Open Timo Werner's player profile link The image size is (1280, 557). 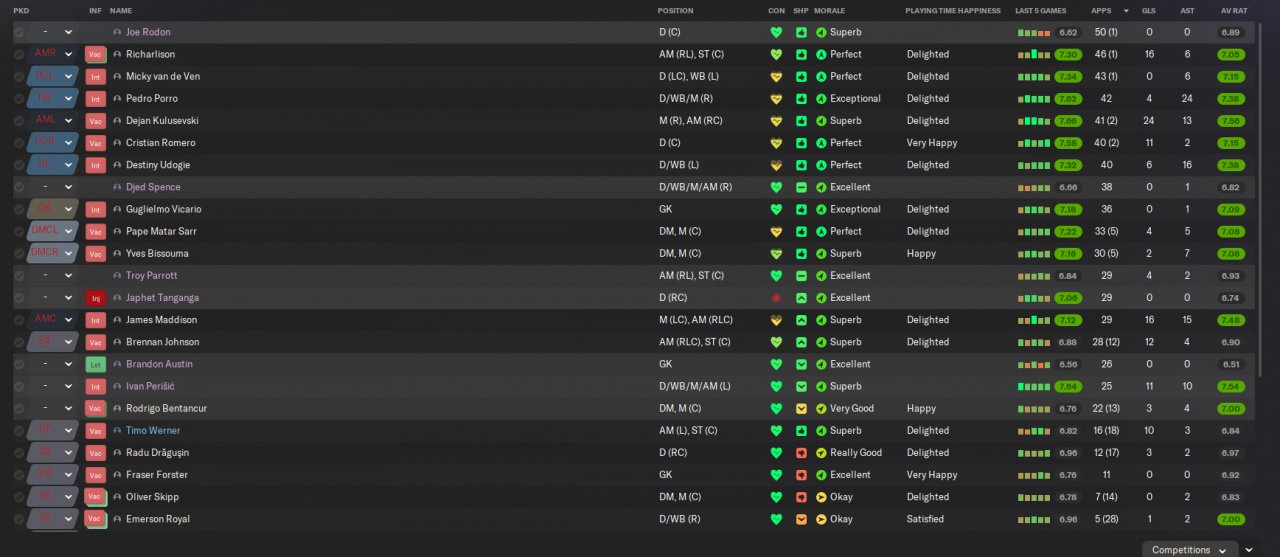152,431
